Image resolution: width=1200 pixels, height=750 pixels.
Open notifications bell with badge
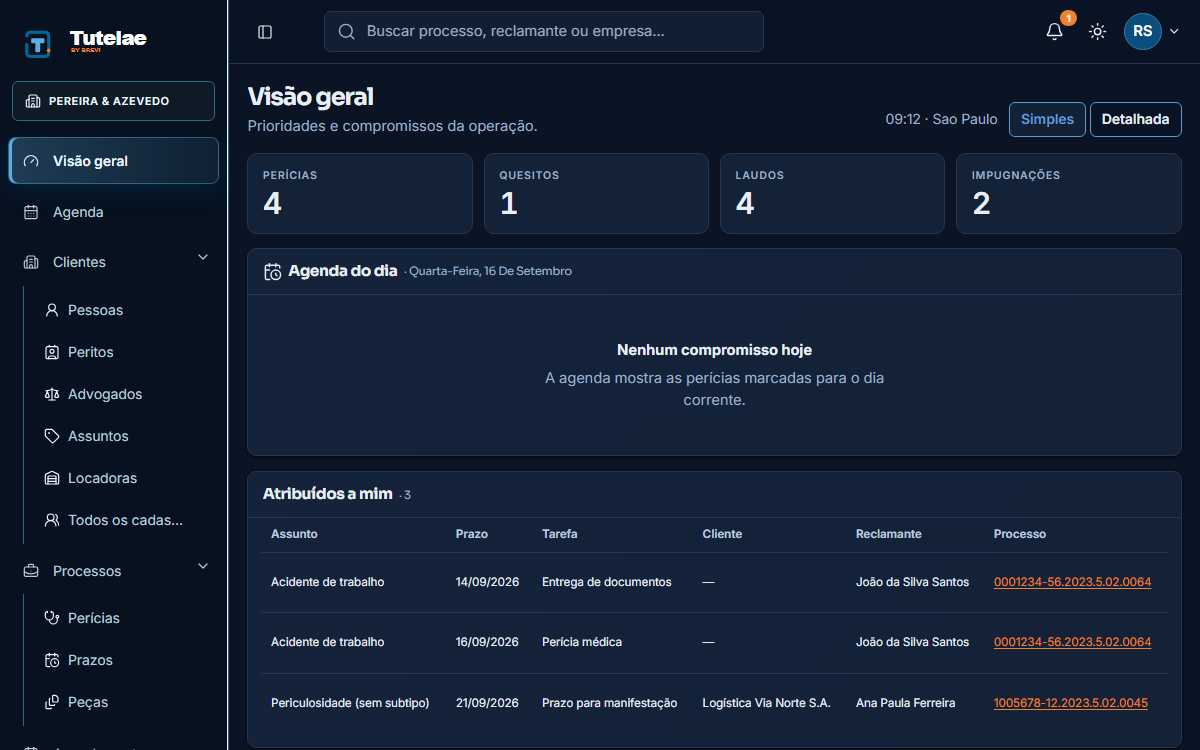pyautogui.click(x=1055, y=31)
